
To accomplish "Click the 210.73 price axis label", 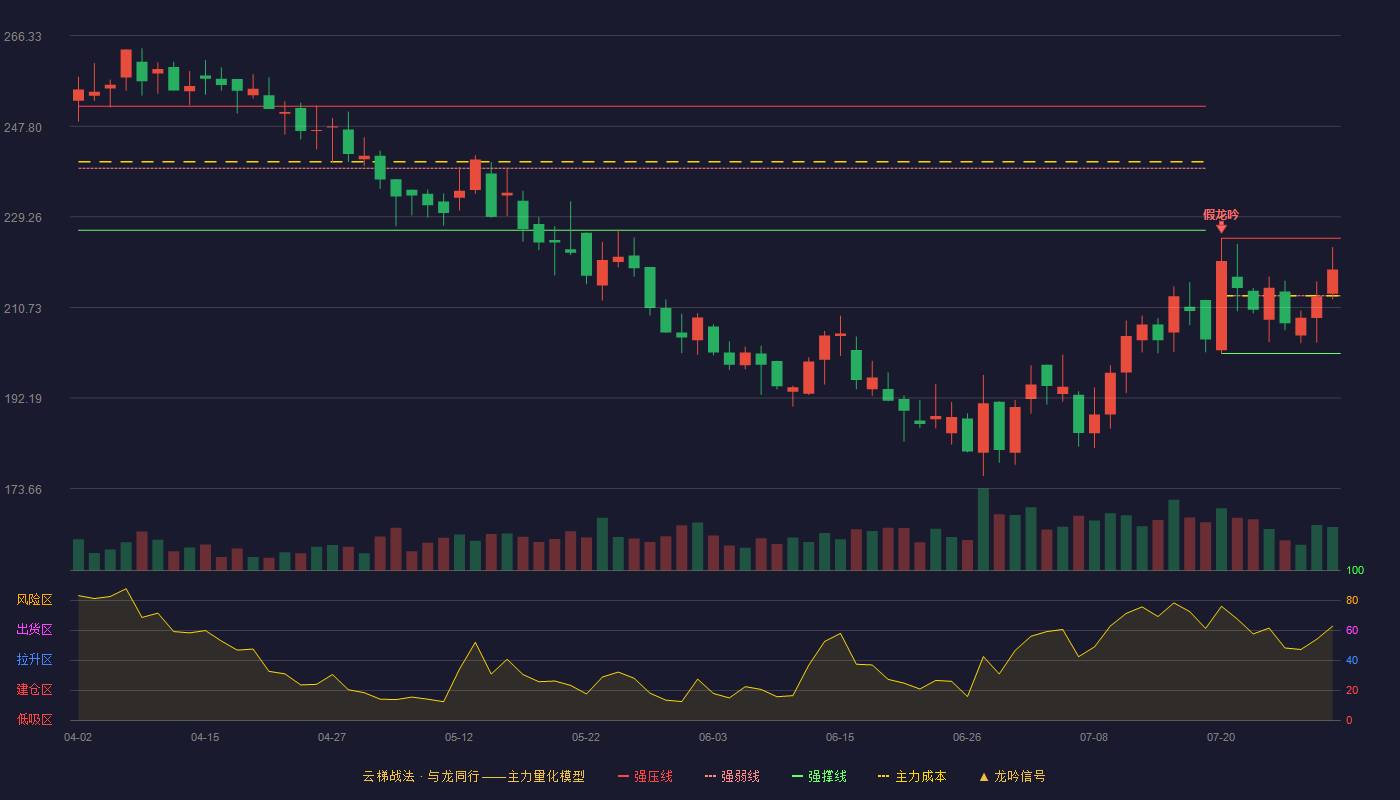I will (23, 308).
